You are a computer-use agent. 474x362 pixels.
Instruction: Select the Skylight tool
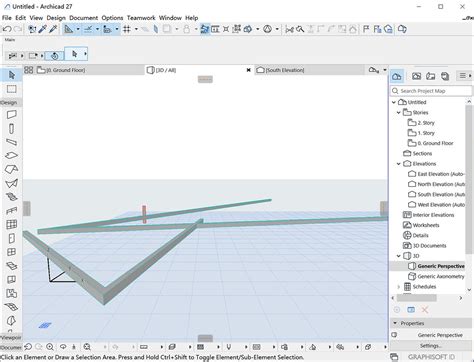pyautogui.click(x=11, y=266)
